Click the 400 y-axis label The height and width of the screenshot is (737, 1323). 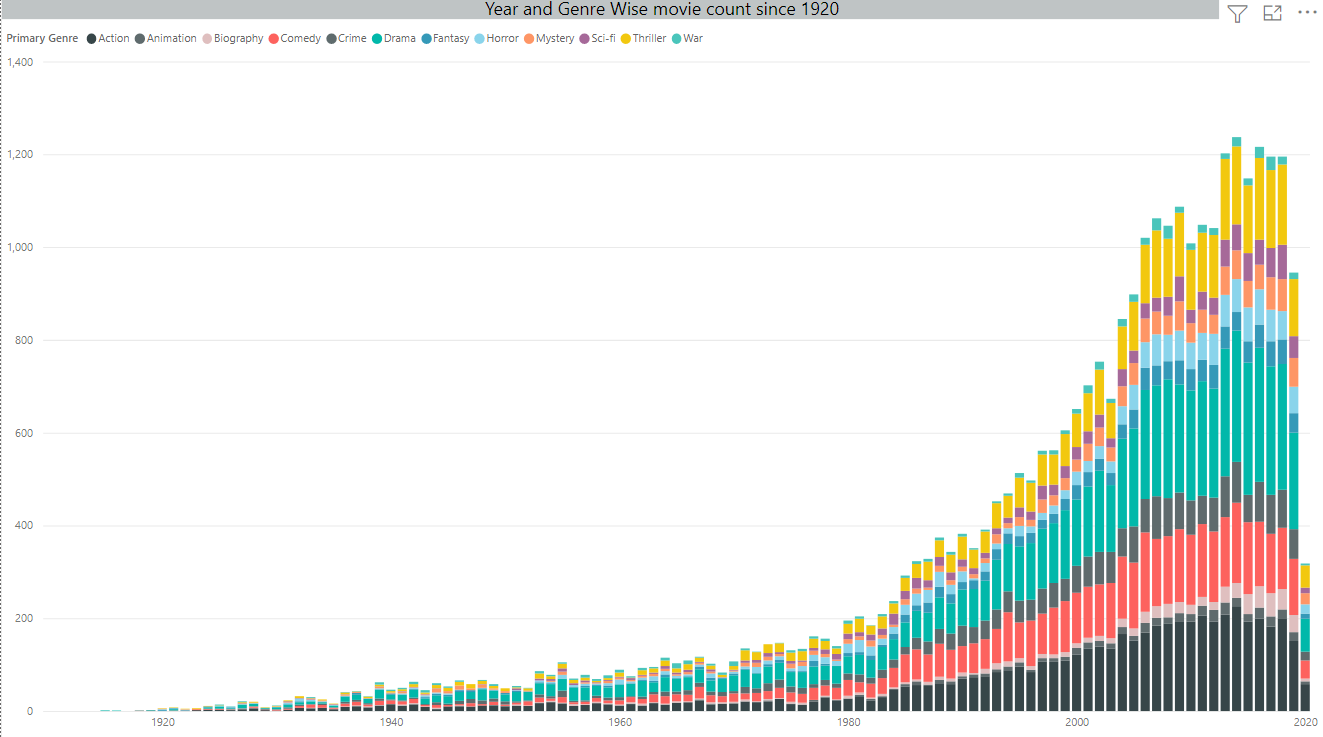[x=25, y=526]
